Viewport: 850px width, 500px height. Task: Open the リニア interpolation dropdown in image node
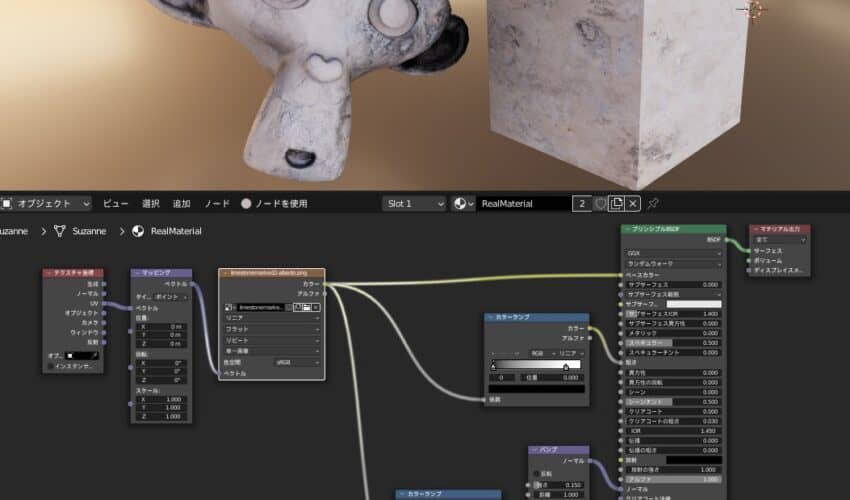pos(272,318)
